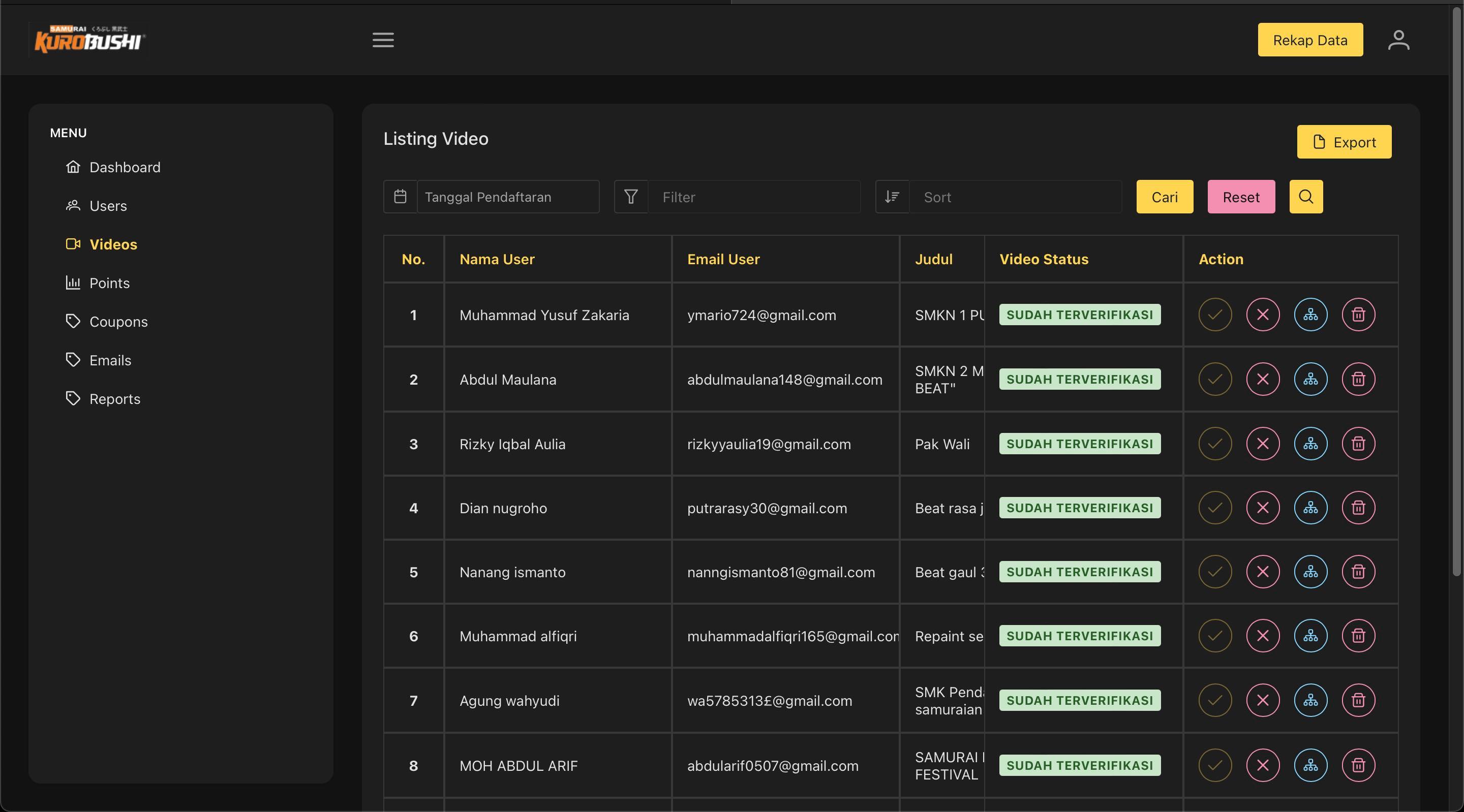Delete video row of Muhammad Yusuf Zakaria
The width and height of the screenshot is (1464, 812).
tap(1358, 314)
